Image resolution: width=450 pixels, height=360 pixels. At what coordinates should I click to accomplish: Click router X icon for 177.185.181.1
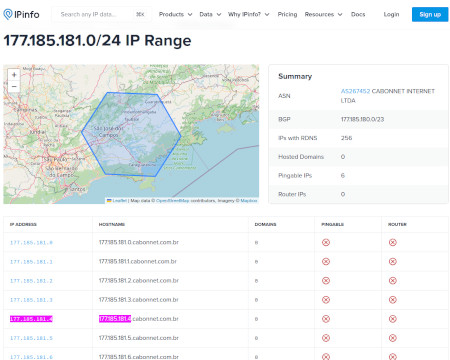[393, 262]
